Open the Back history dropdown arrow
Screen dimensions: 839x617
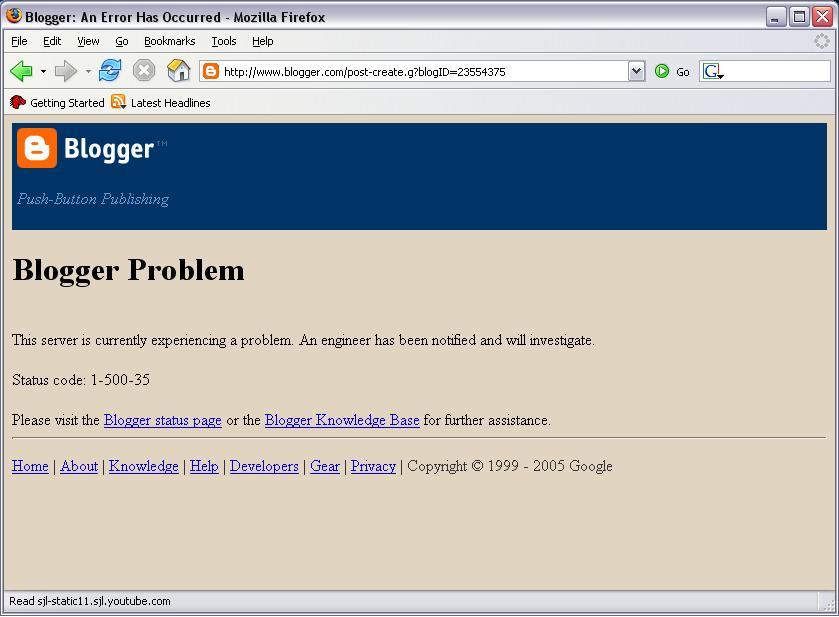tap(43, 71)
